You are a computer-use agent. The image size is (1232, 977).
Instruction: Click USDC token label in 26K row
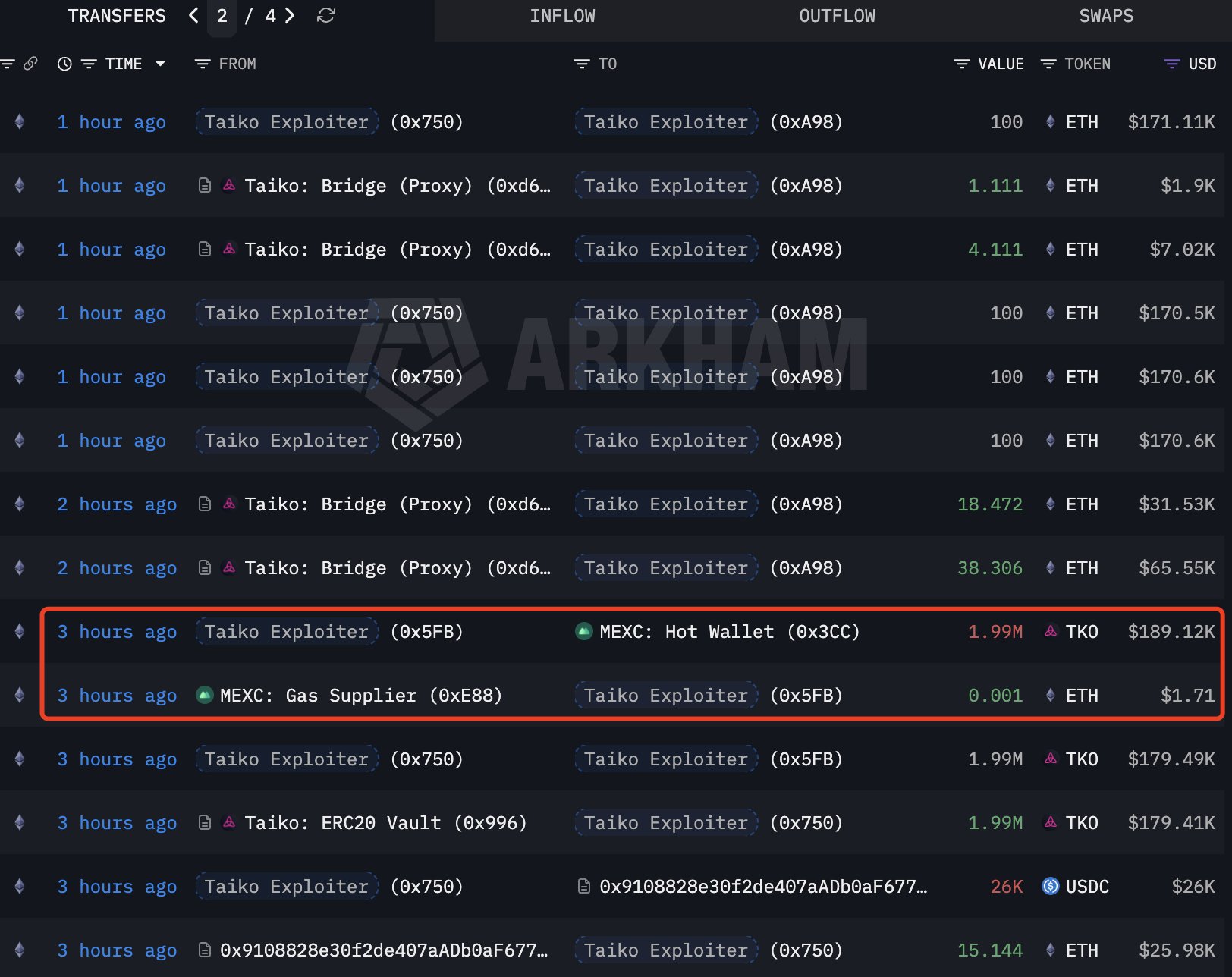[x=1087, y=887]
